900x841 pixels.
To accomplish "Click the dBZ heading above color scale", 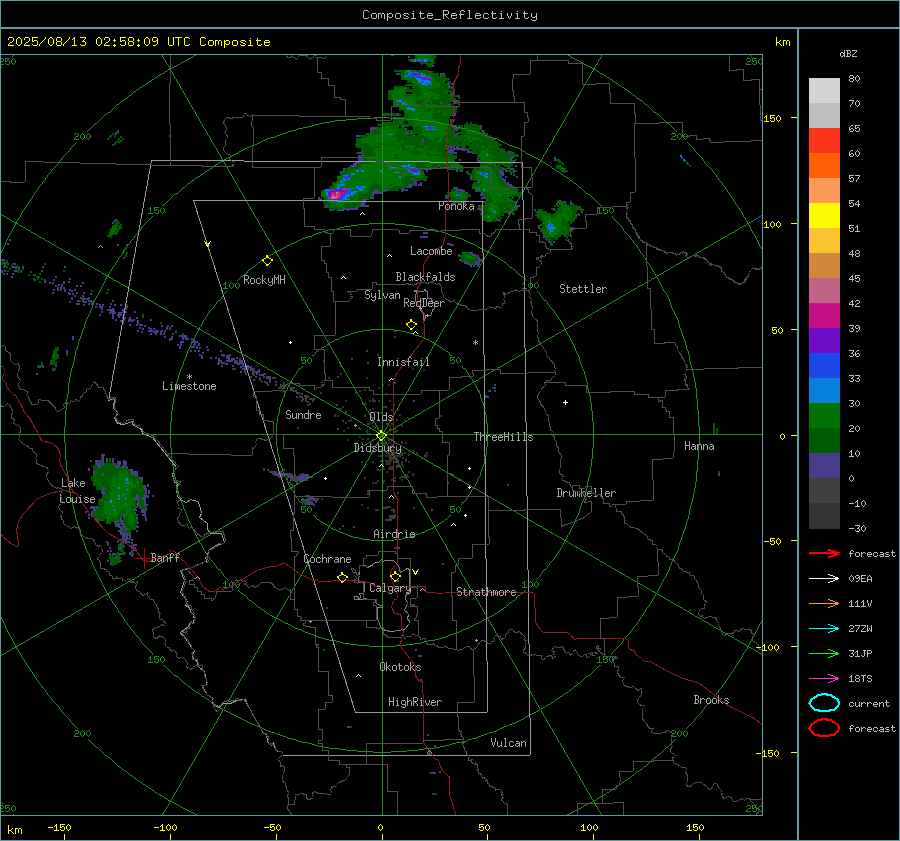I will pyautogui.click(x=848, y=54).
